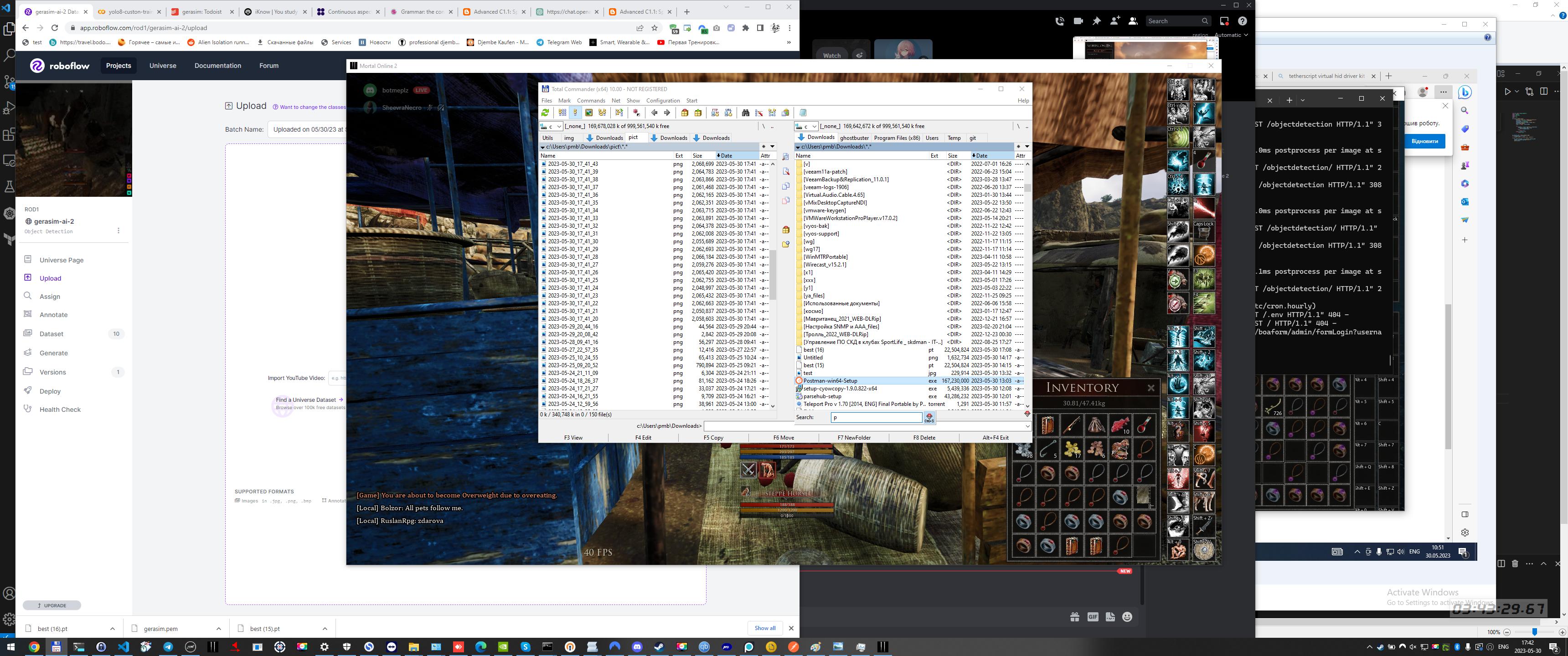Open Discord from the Windows taskbar

pos(637,647)
